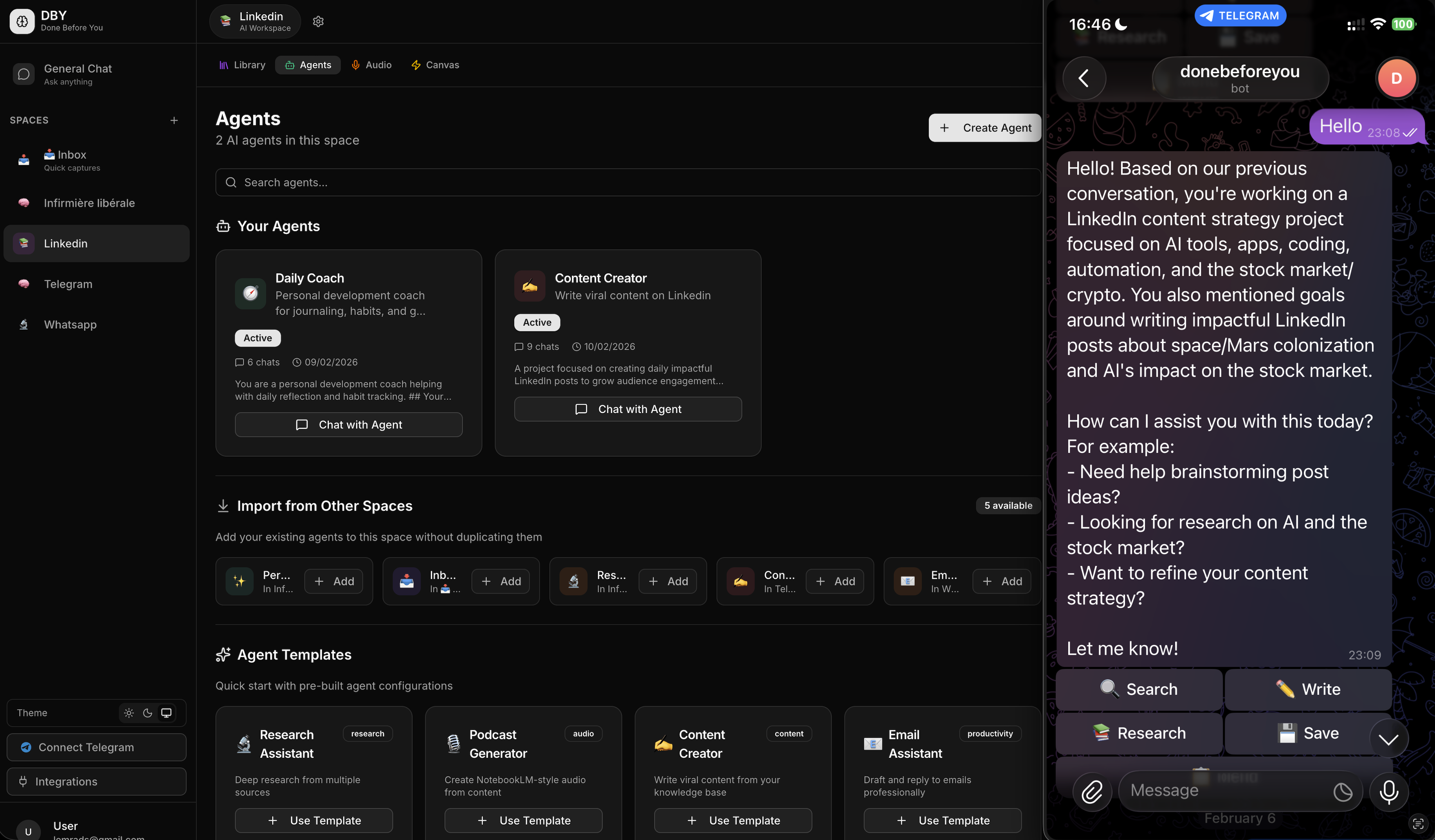Click the Daily Coach compass icon
This screenshot has height=840, width=1435.
tap(251, 293)
